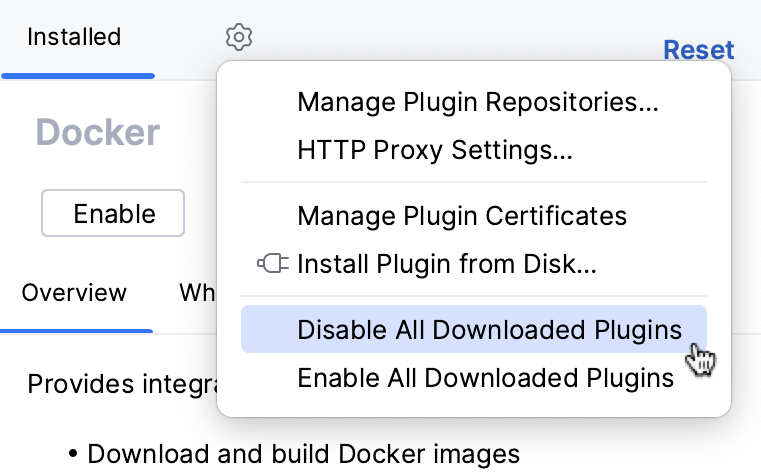This screenshot has height=474, width=761.
Task: Switch to the Installed tab
Action: pos(74,38)
